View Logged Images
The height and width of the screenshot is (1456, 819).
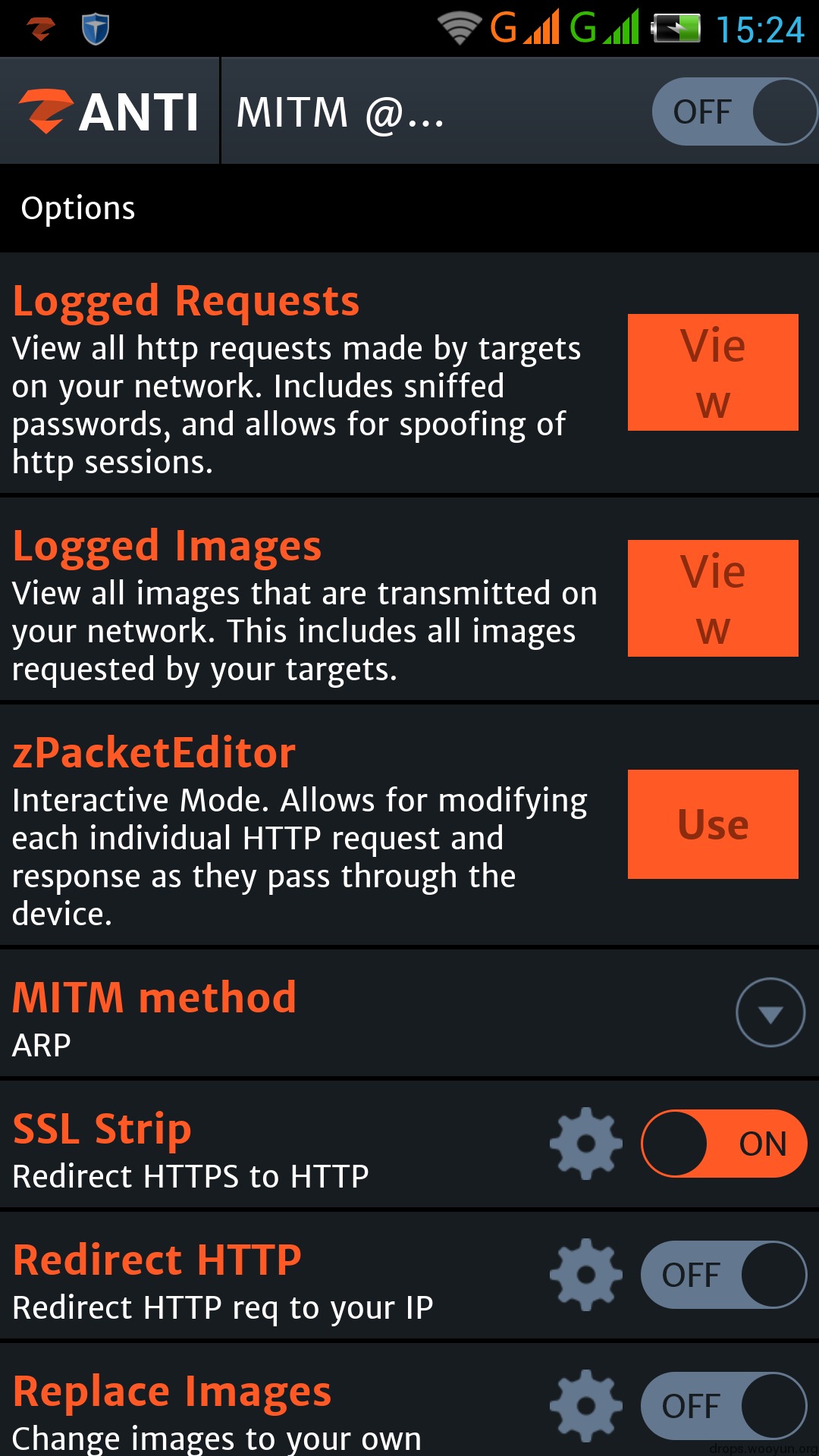click(713, 598)
